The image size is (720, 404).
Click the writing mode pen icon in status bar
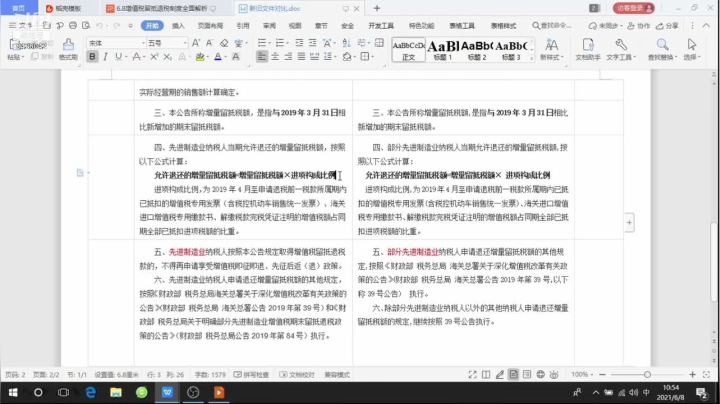pos(500,375)
